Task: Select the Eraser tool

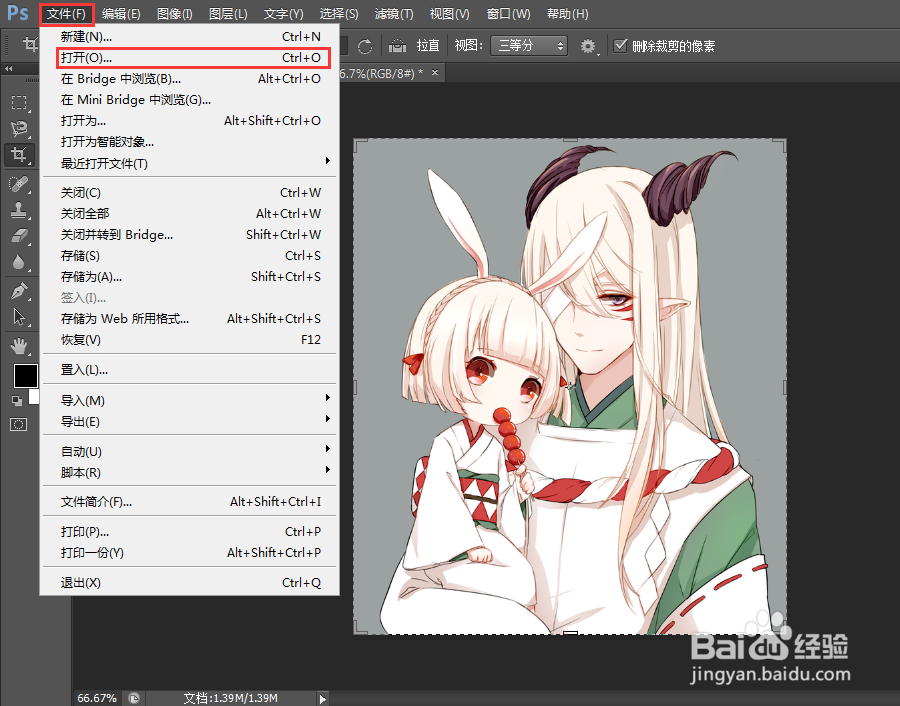Action: point(20,237)
